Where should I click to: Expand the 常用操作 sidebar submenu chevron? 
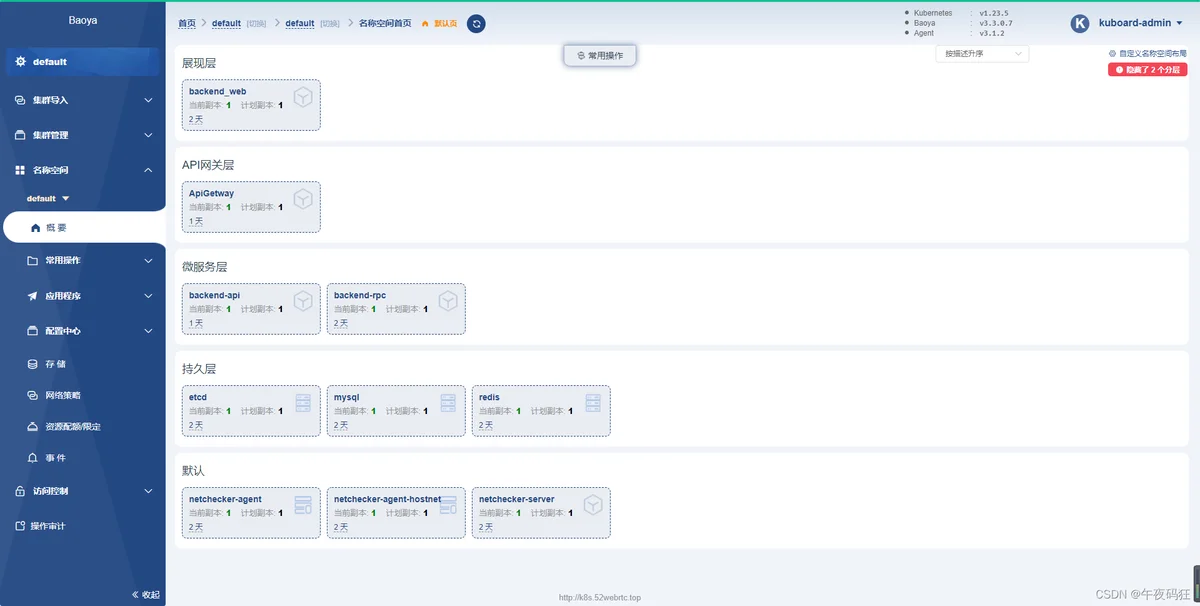[148, 261]
